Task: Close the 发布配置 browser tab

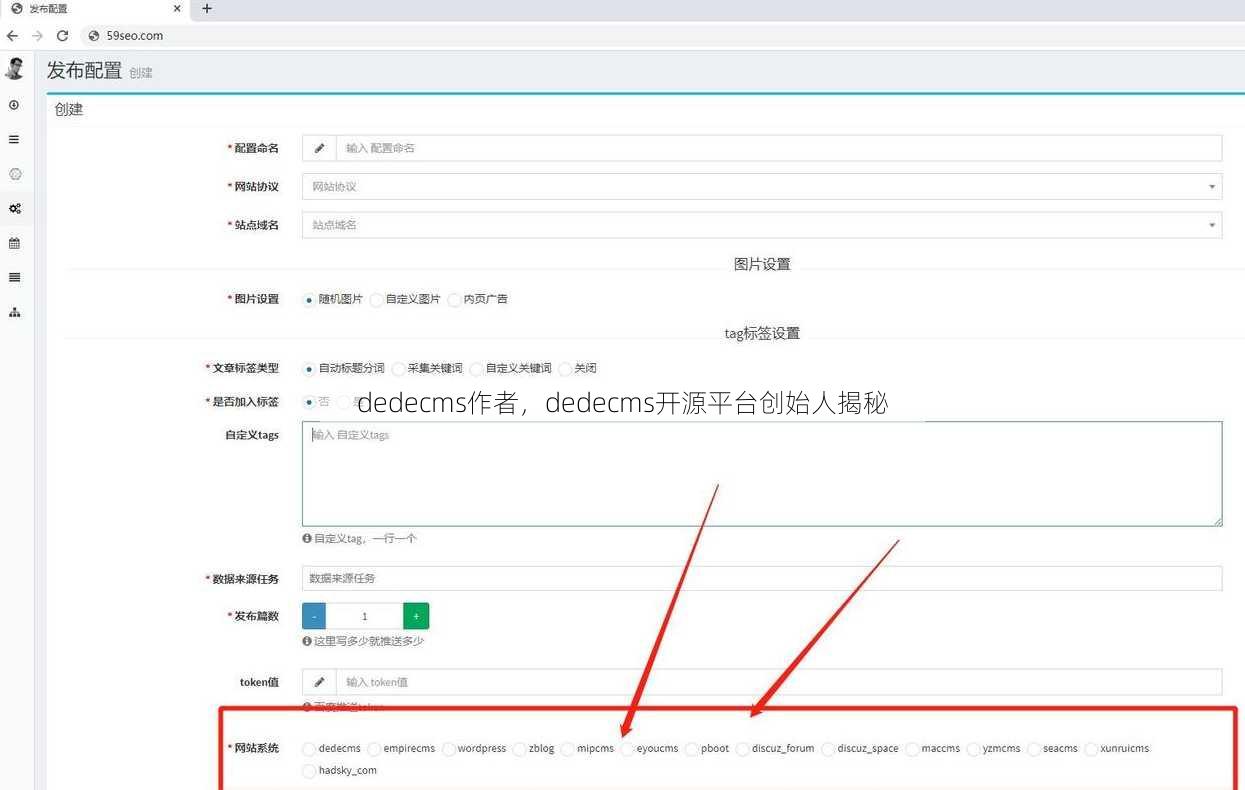Action: click(x=178, y=8)
